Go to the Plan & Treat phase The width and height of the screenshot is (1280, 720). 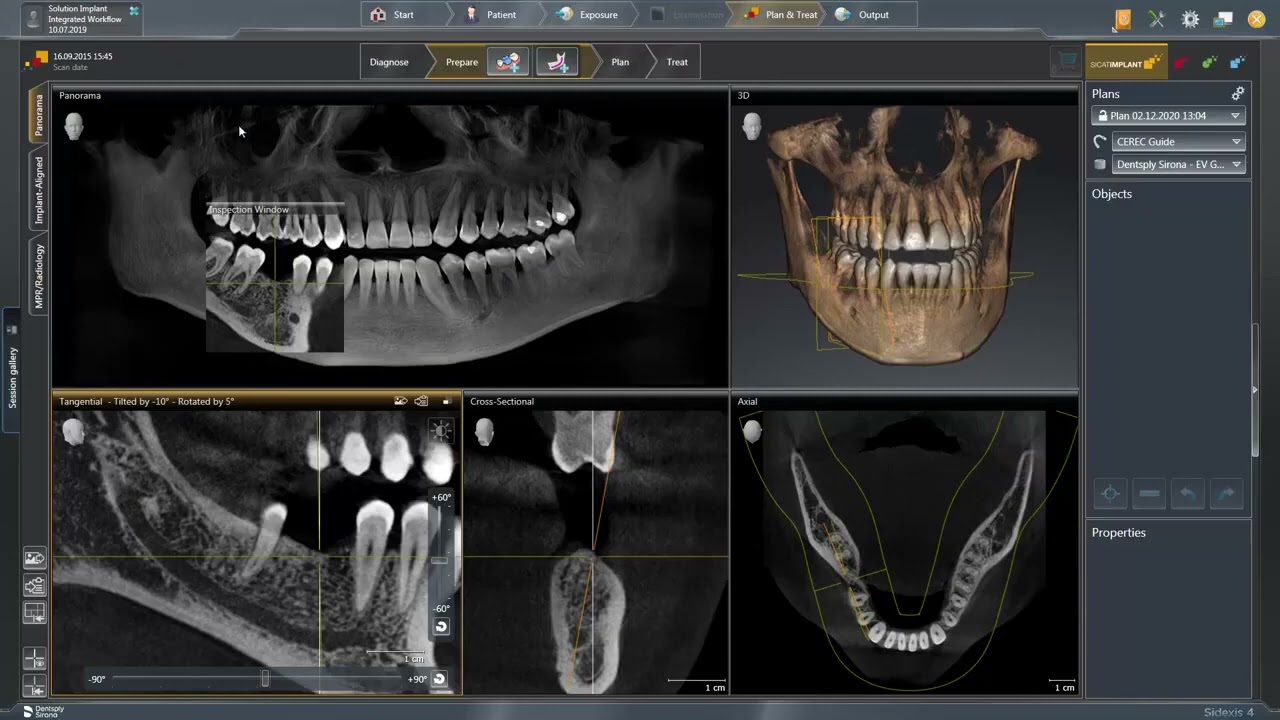(781, 15)
